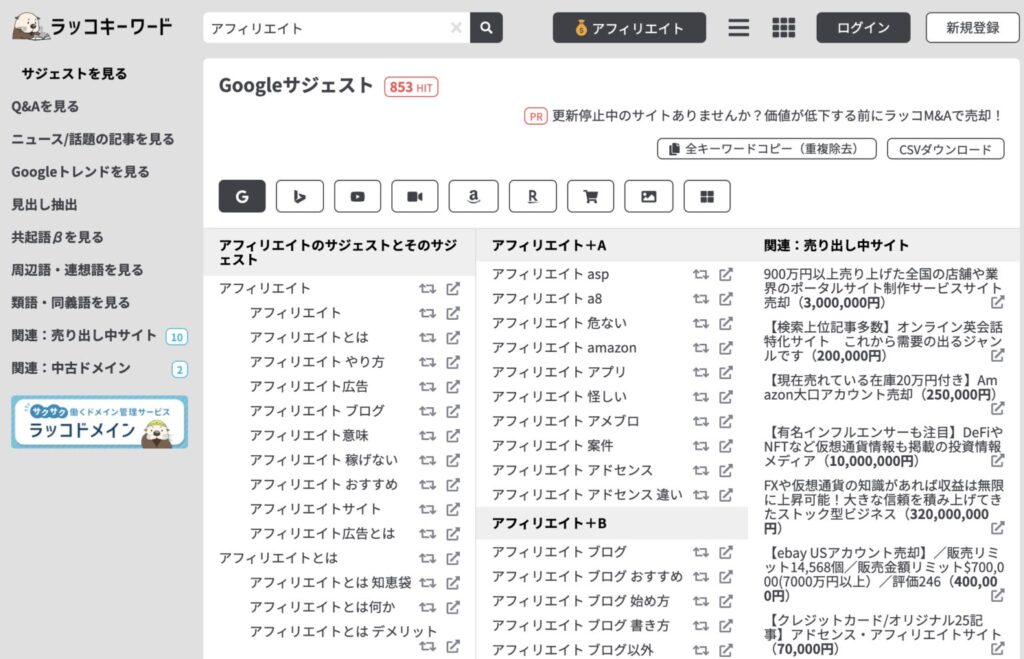The image size is (1024, 659).
Task: Click 全キーワードコピー（重複除去） button
Action: [766, 149]
